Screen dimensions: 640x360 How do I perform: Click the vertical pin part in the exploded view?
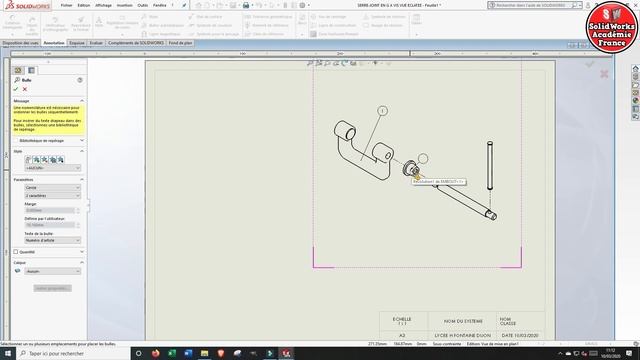(x=490, y=165)
